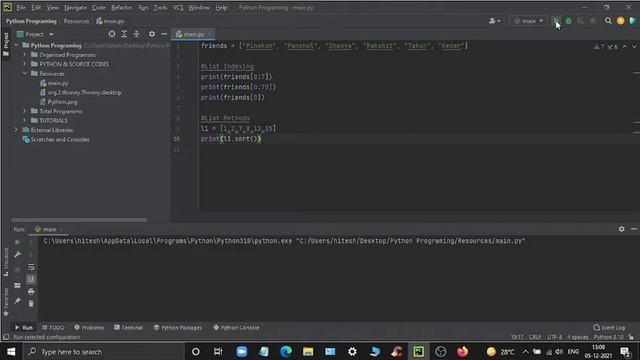The height and width of the screenshot is (360, 640).
Task: Click the UTF-8 encoding in status bar
Action: pyautogui.click(x=554, y=337)
